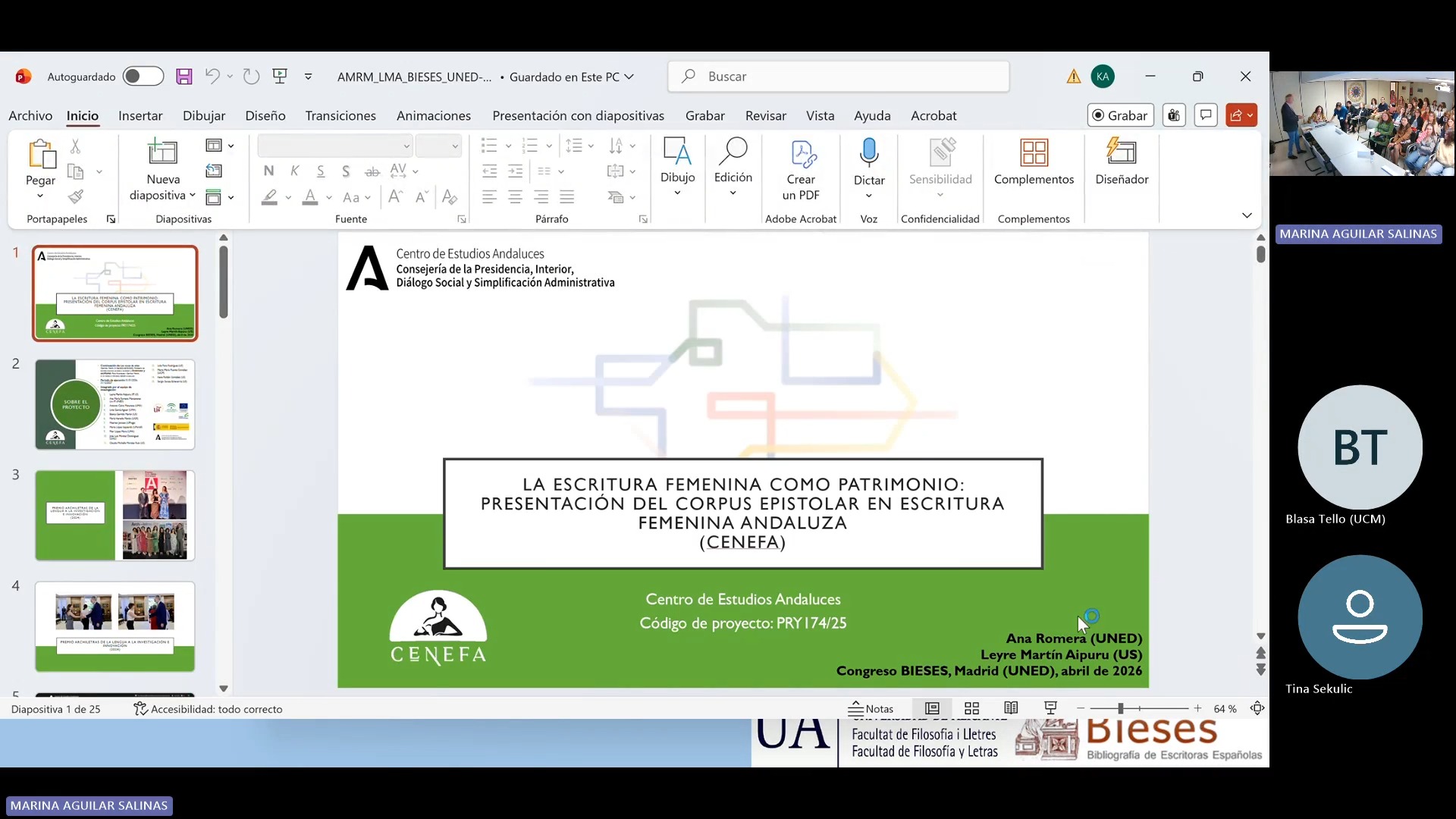Switch to reading view
1456x819 pixels.
[1011, 708]
